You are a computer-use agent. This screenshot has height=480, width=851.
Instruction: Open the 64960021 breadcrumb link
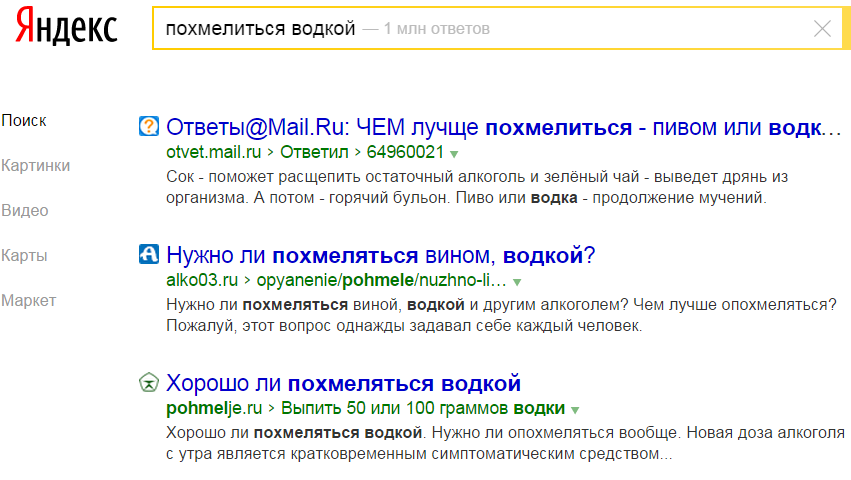point(405,152)
